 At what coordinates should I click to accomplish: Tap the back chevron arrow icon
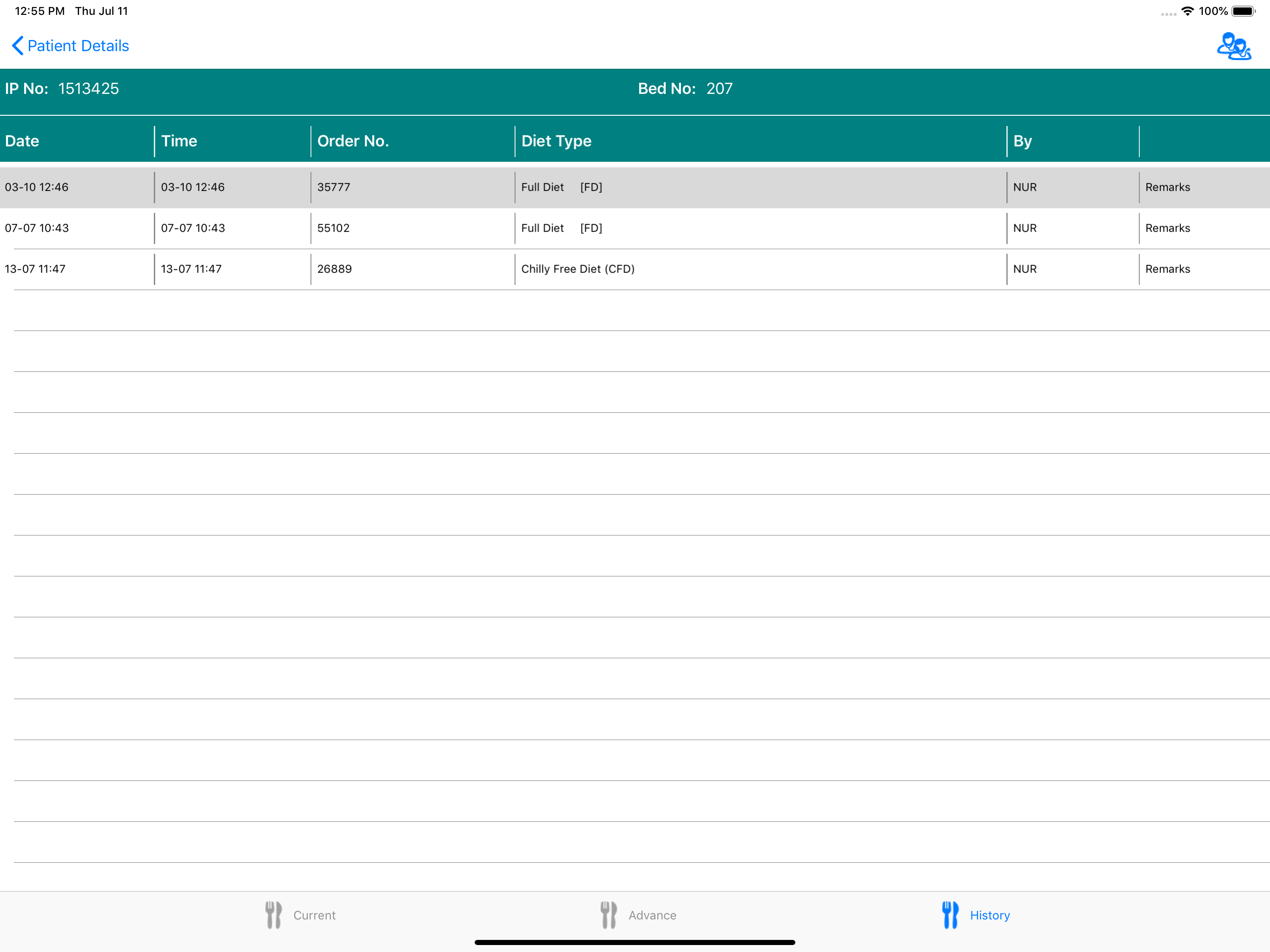click(18, 46)
